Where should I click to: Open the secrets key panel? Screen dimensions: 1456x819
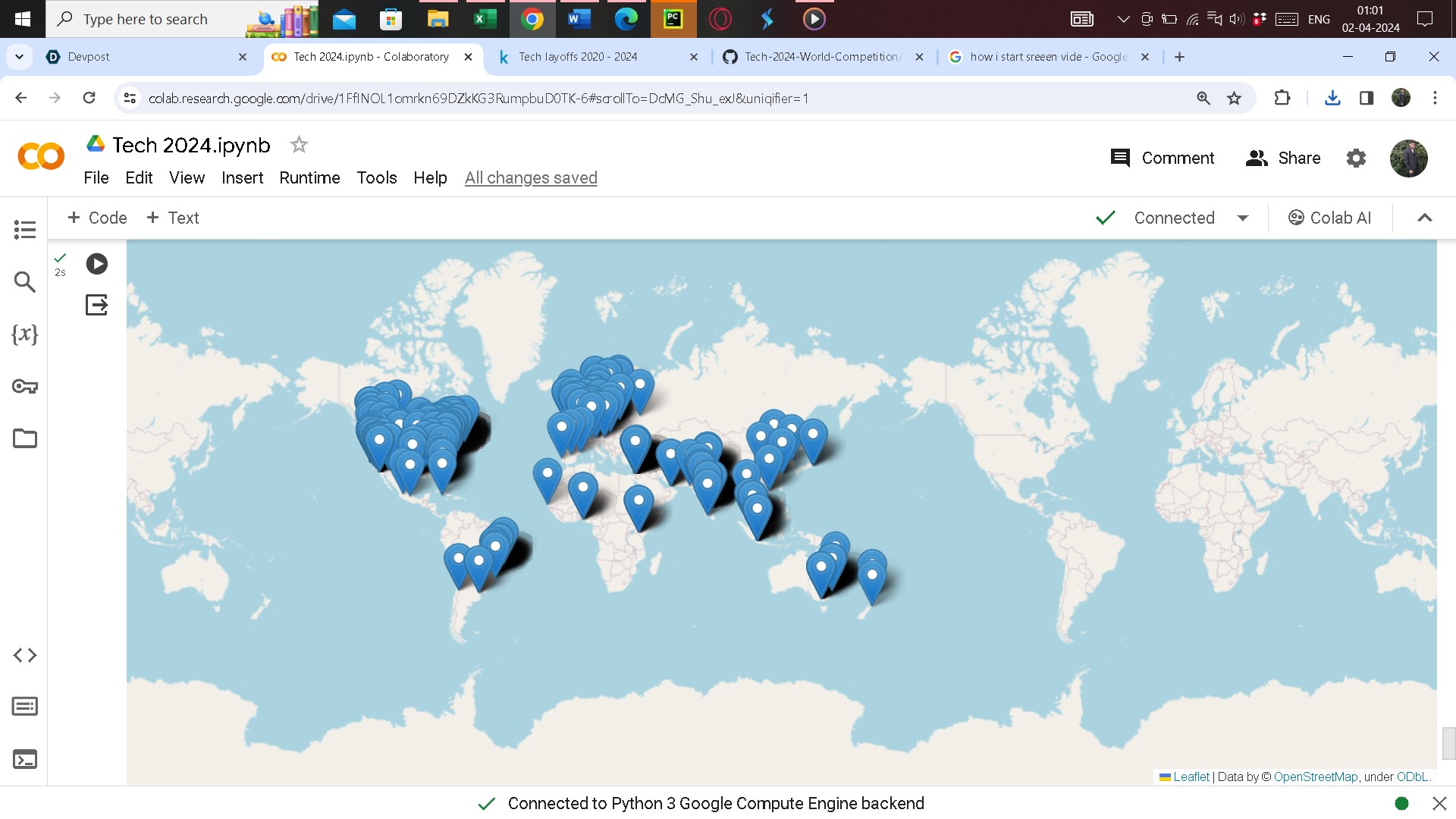click(x=24, y=387)
